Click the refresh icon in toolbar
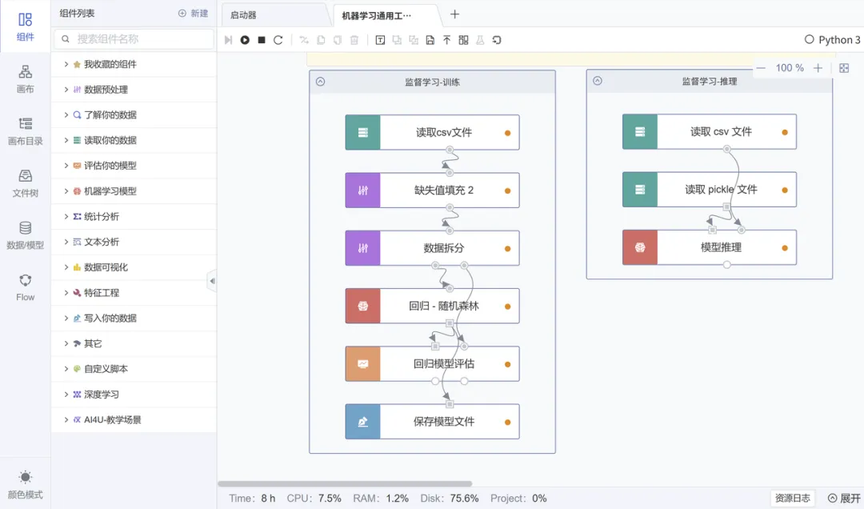Screen dimensions: 864x509 [278, 40]
